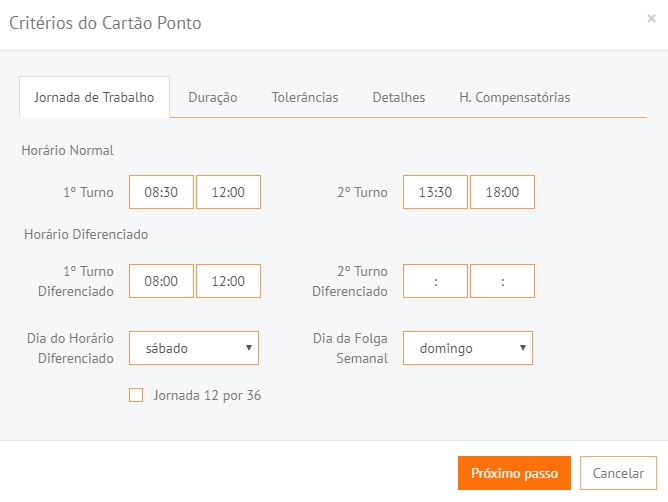Click the 1º Turno start time 08:30
This screenshot has width=668, height=502.
pyautogui.click(x=161, y=192)
